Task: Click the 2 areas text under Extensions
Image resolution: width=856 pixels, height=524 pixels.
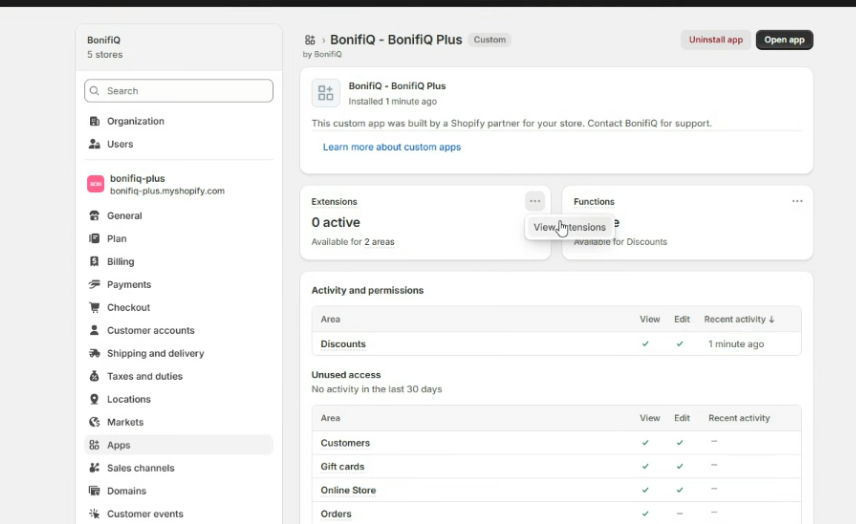Action: coord(379,242)
